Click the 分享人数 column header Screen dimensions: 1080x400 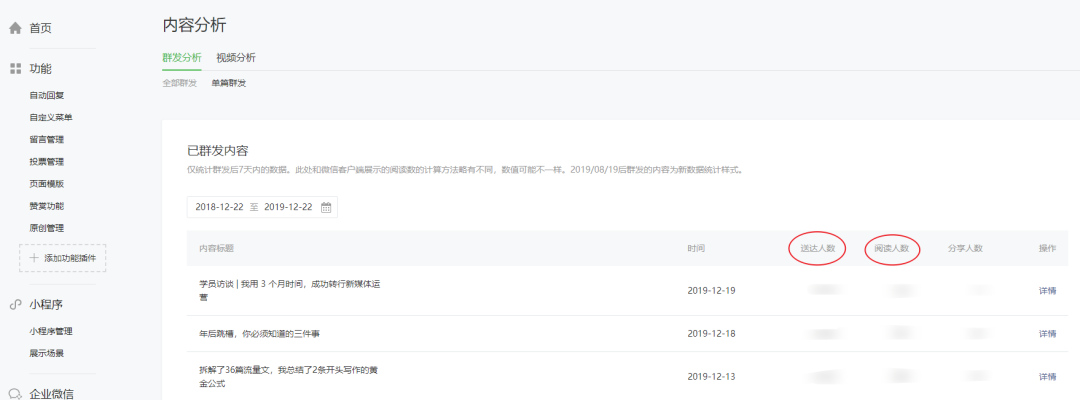tap(965, 249)
